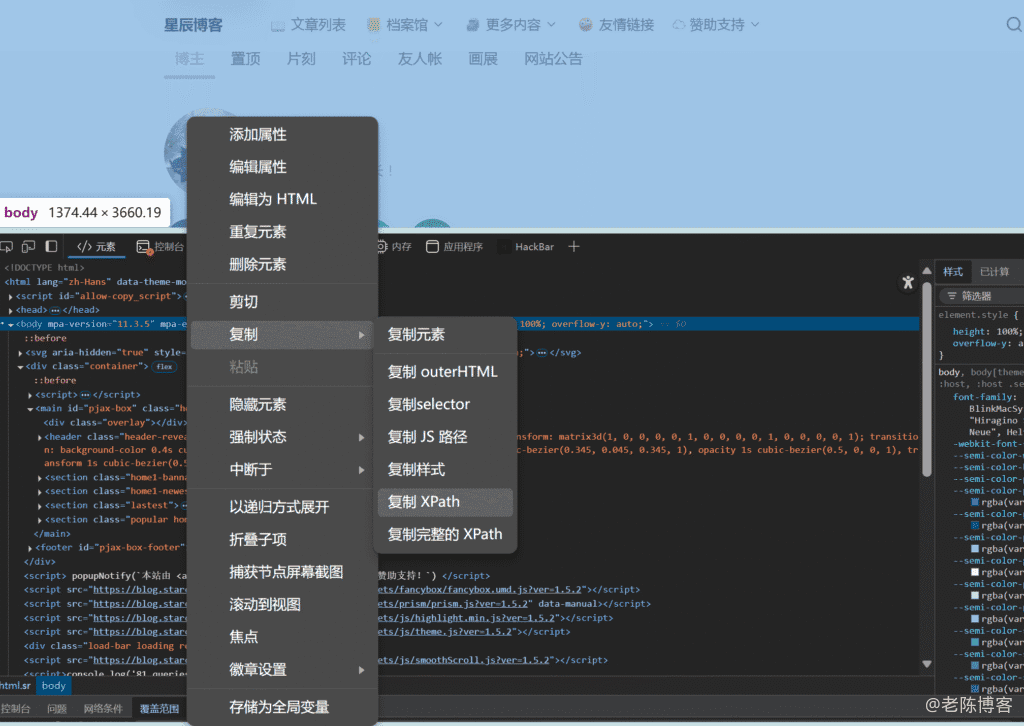The width and height of the screenshot is (1024, 726).
Task: Click the plus icon after HackBar
Action: [x=573, y=247]
